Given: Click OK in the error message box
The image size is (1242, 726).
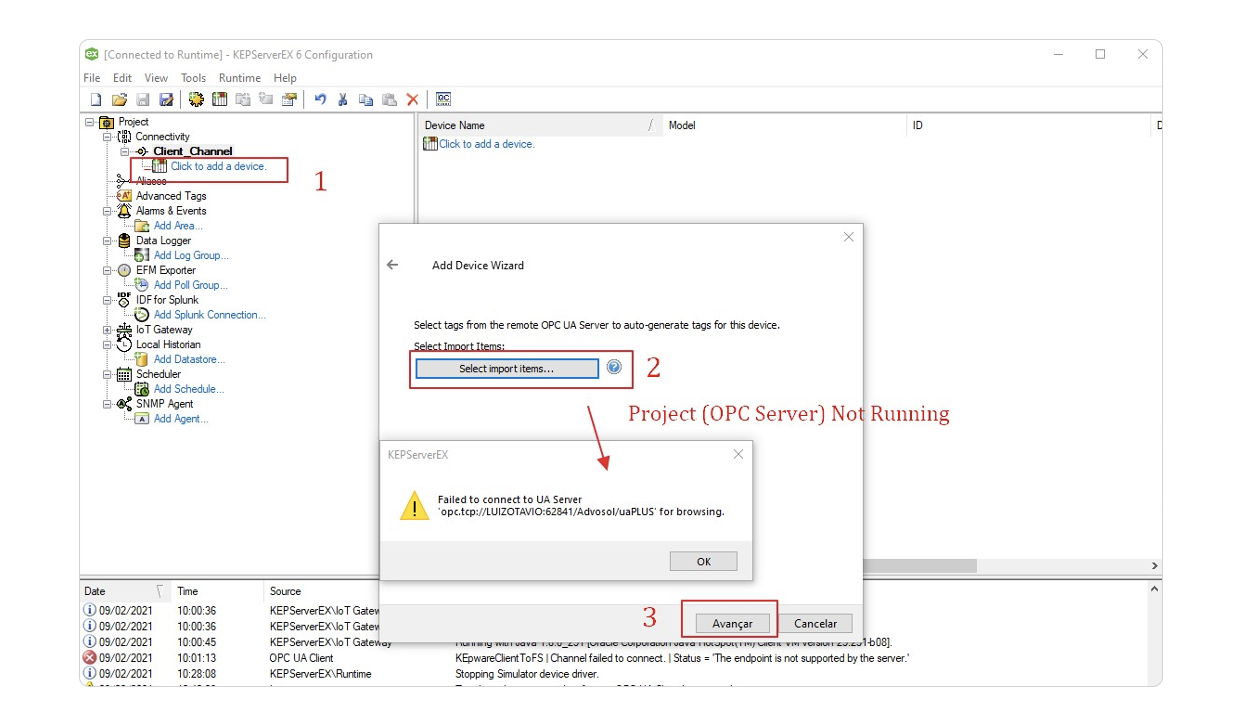Looking at the screenshot, I should 704,561.
